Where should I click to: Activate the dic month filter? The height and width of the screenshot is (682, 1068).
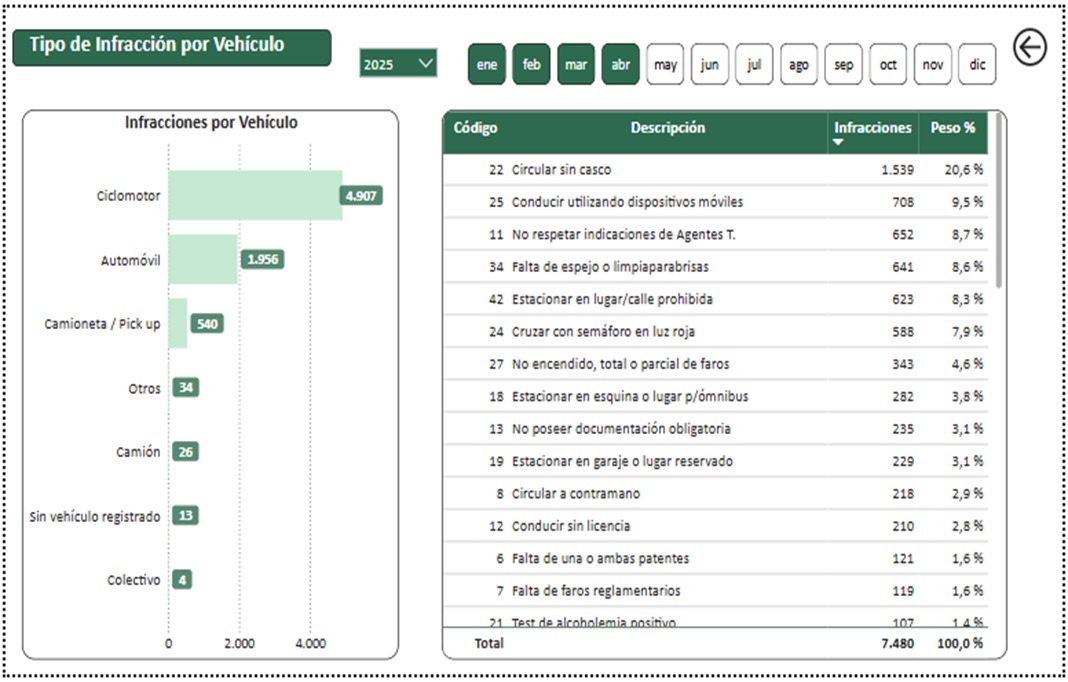[x=977, y=65]
